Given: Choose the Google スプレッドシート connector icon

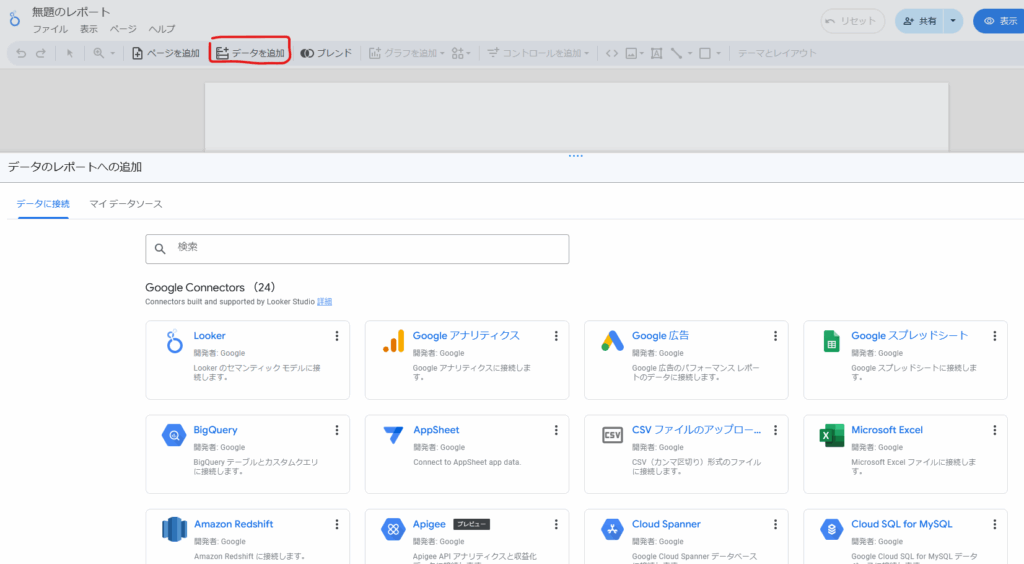Looking at the screenshot, I should [830, 341].
